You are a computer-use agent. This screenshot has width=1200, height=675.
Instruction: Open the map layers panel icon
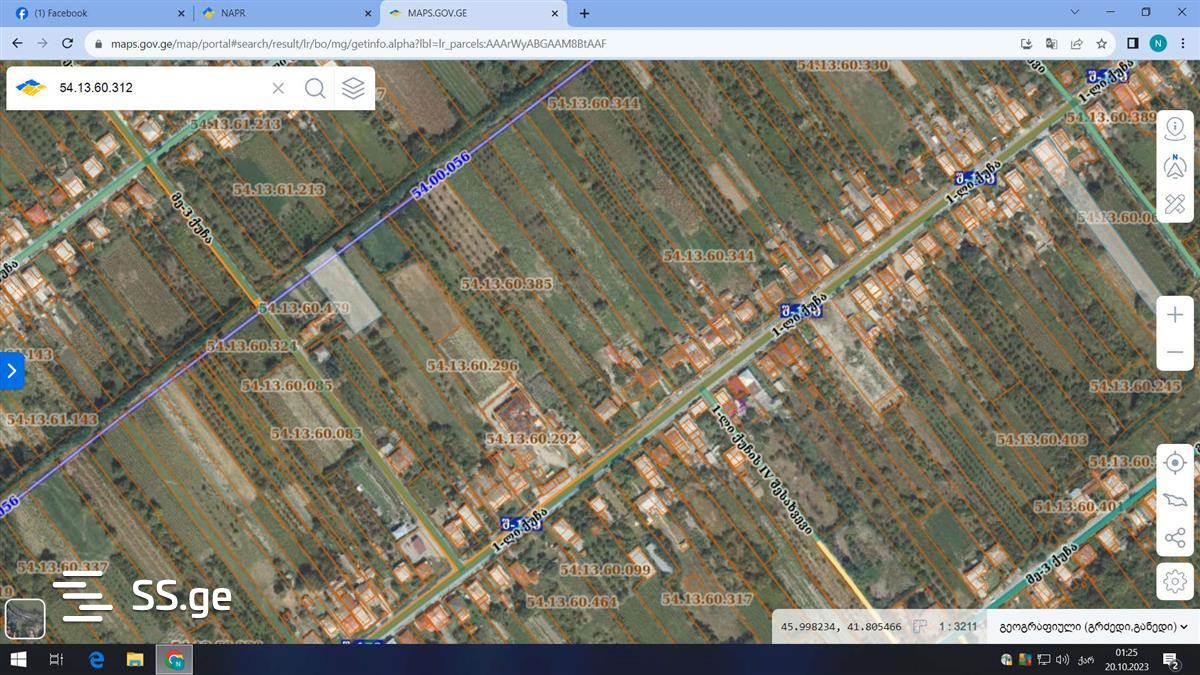[x=353, y=88]
